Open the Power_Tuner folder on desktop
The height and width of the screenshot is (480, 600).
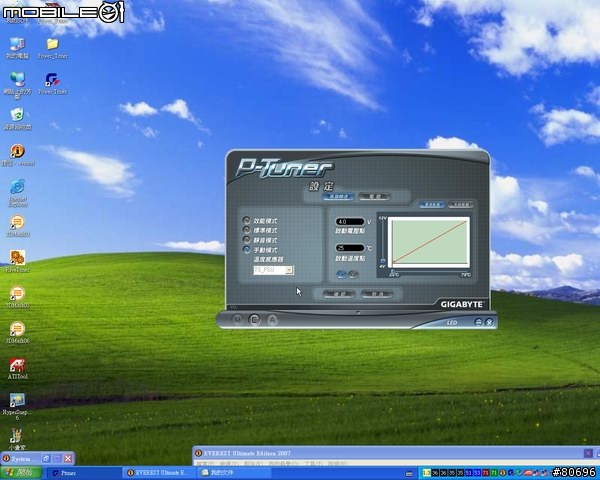coord(52,48)
